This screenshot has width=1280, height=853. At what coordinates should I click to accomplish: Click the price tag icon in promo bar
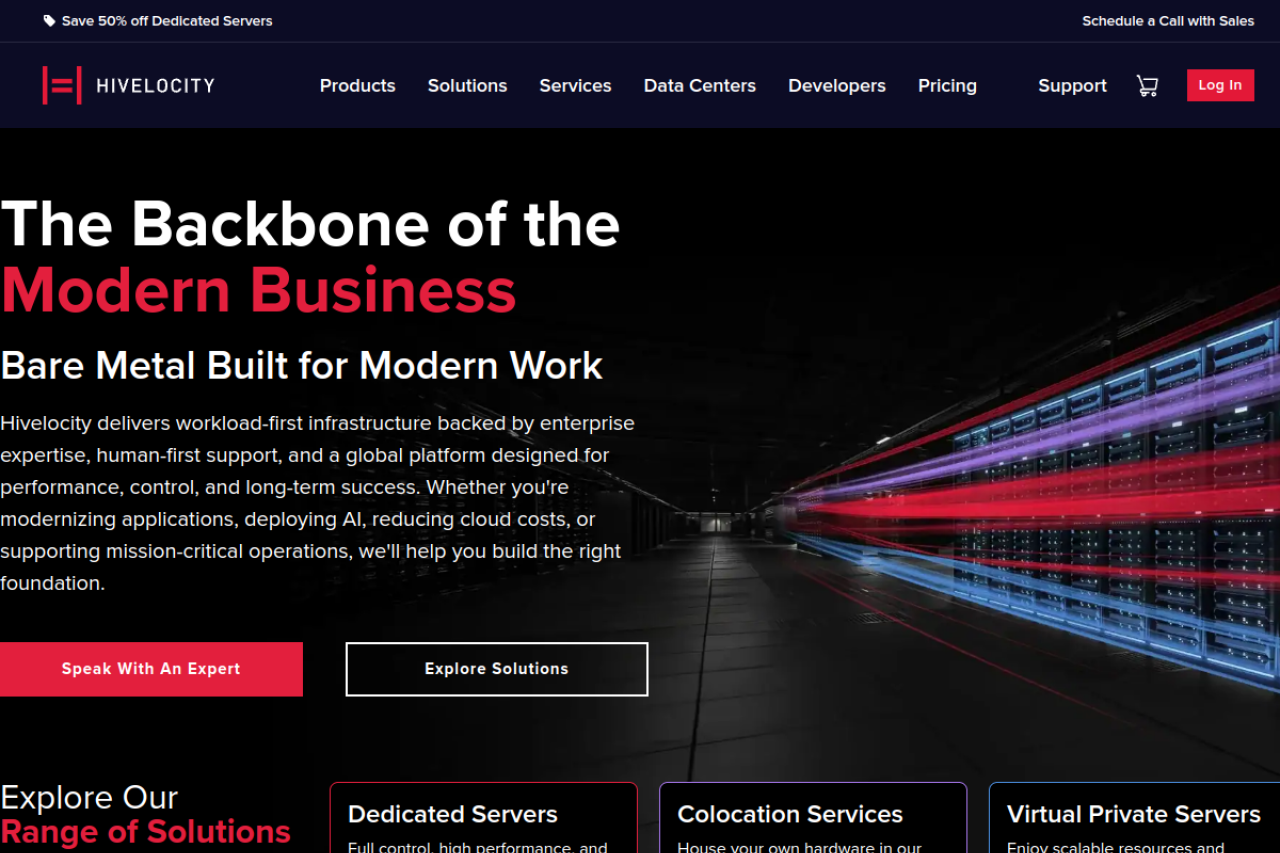pyautogui.click(x=49, y=21)
